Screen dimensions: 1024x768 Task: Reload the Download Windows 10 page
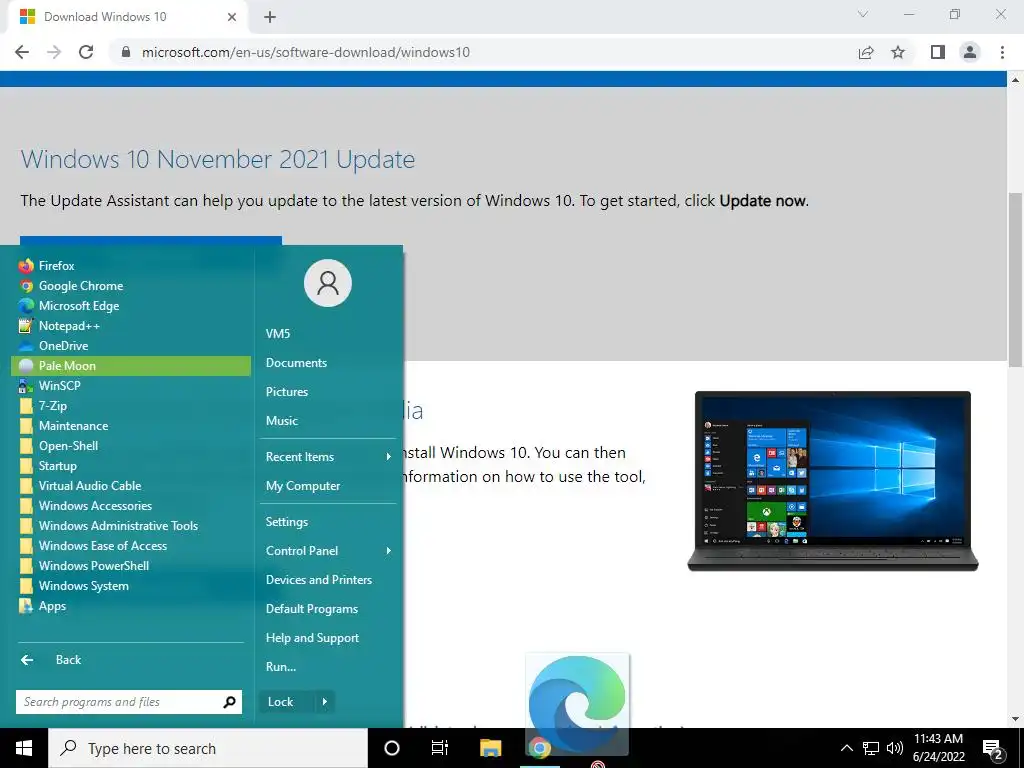[86, 52]
